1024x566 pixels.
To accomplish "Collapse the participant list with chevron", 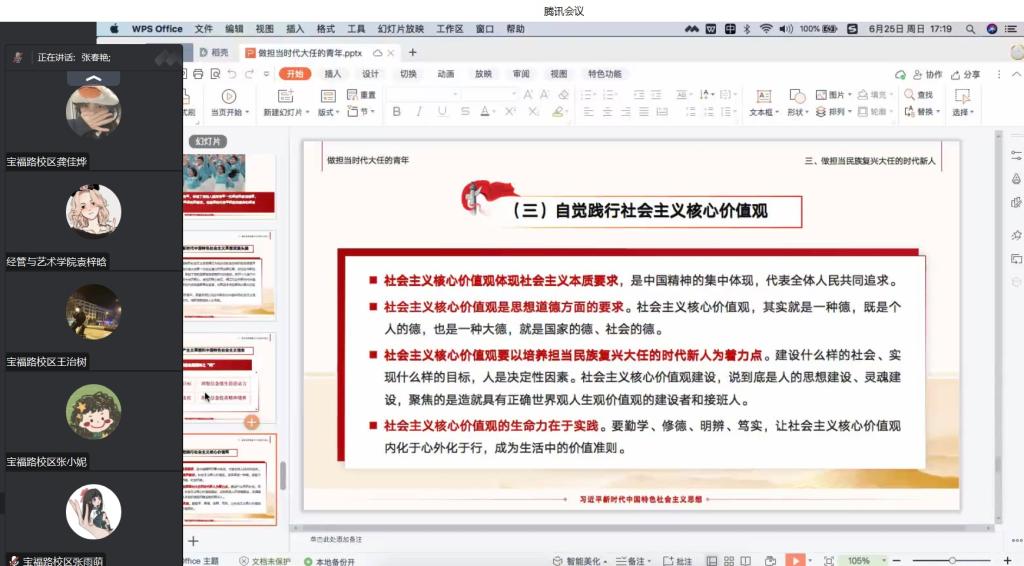I will pos(94,78).
